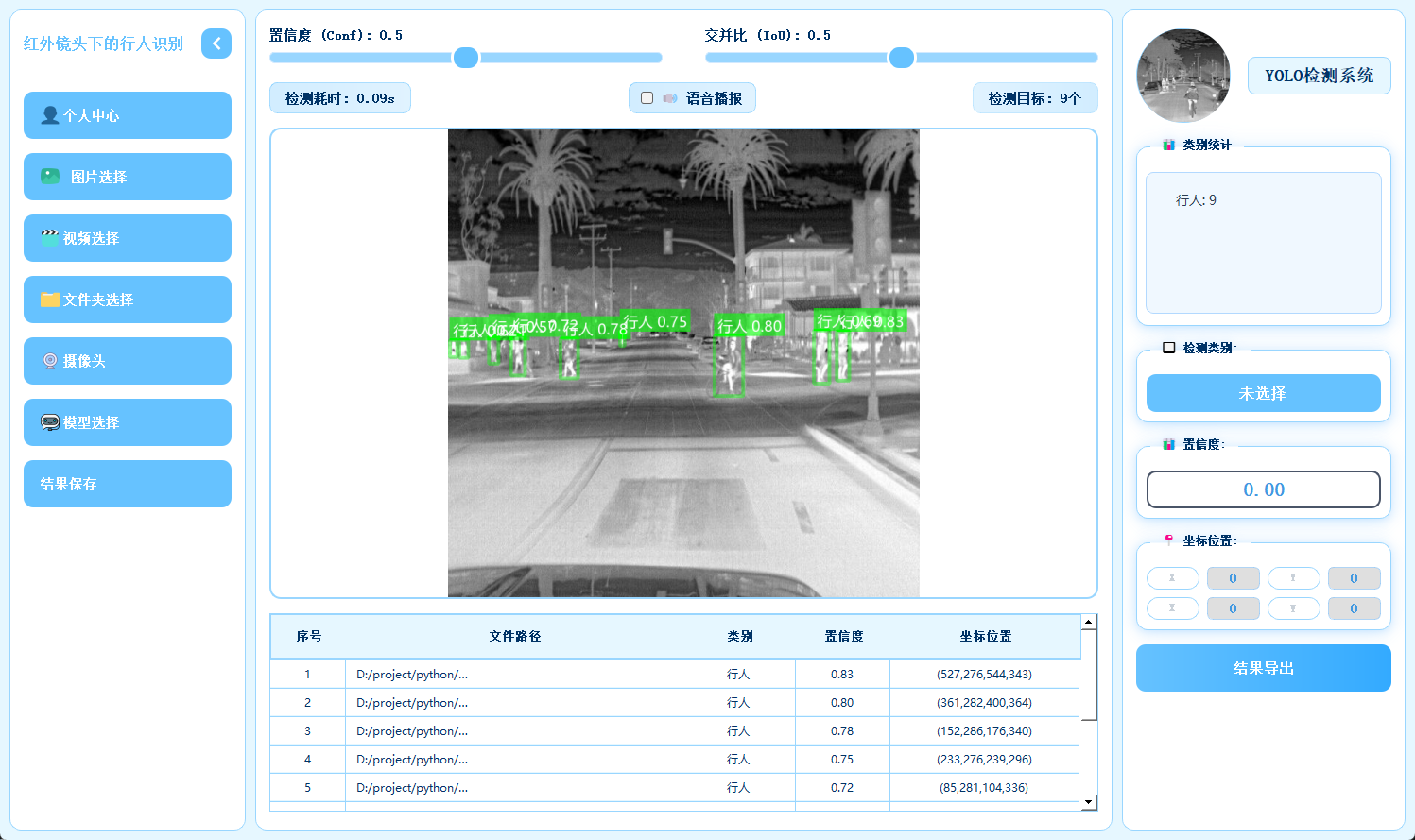
Task: Open the 未选择 category dropdown
Action: (1264, 393)
